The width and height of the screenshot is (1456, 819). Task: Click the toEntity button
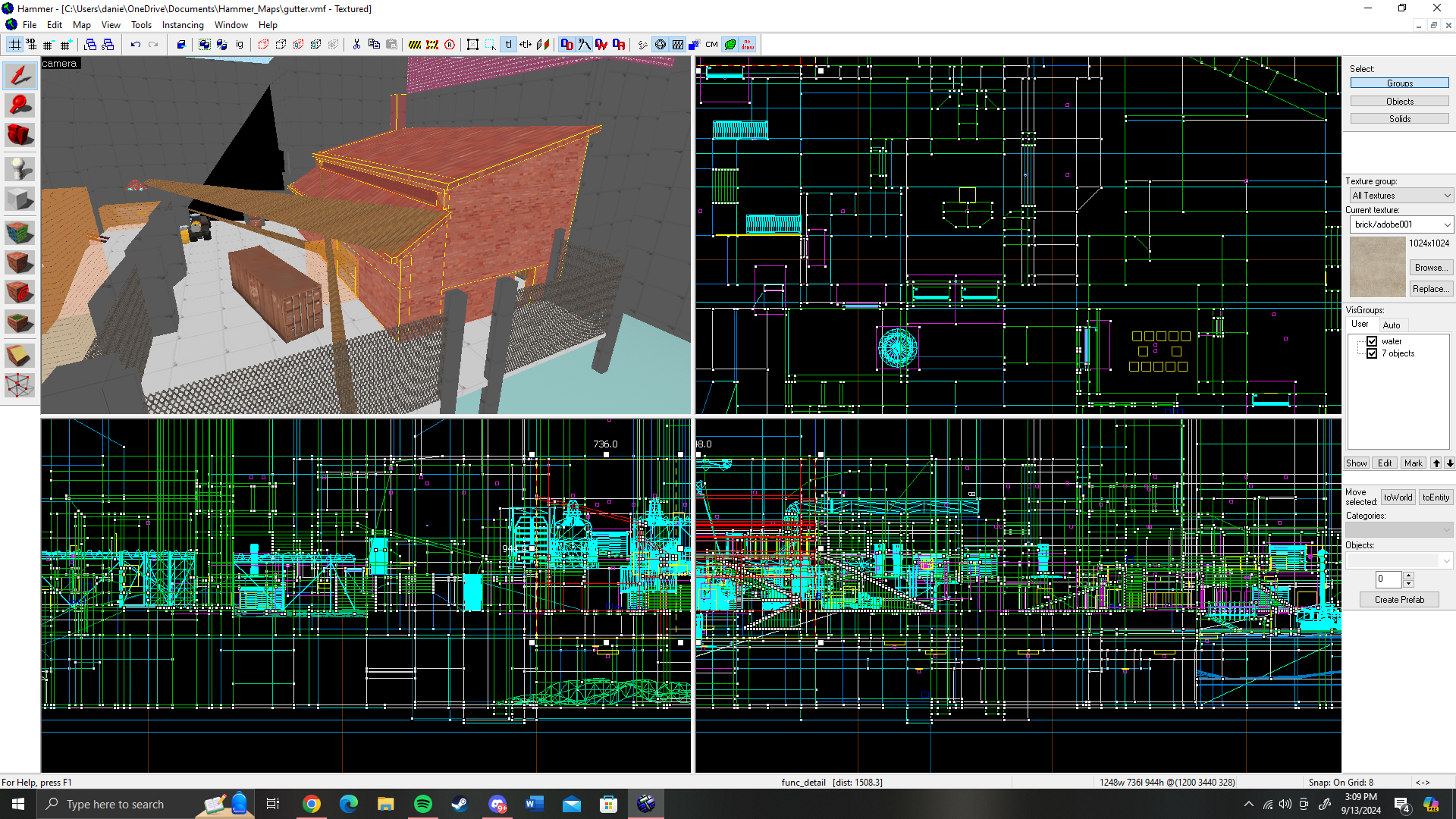click(1436, 497)
